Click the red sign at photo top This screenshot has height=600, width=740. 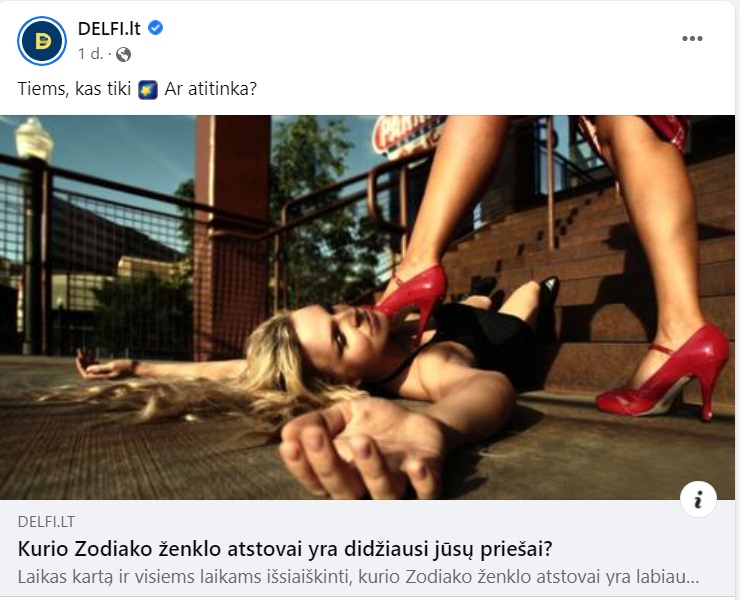pos(407,135)
